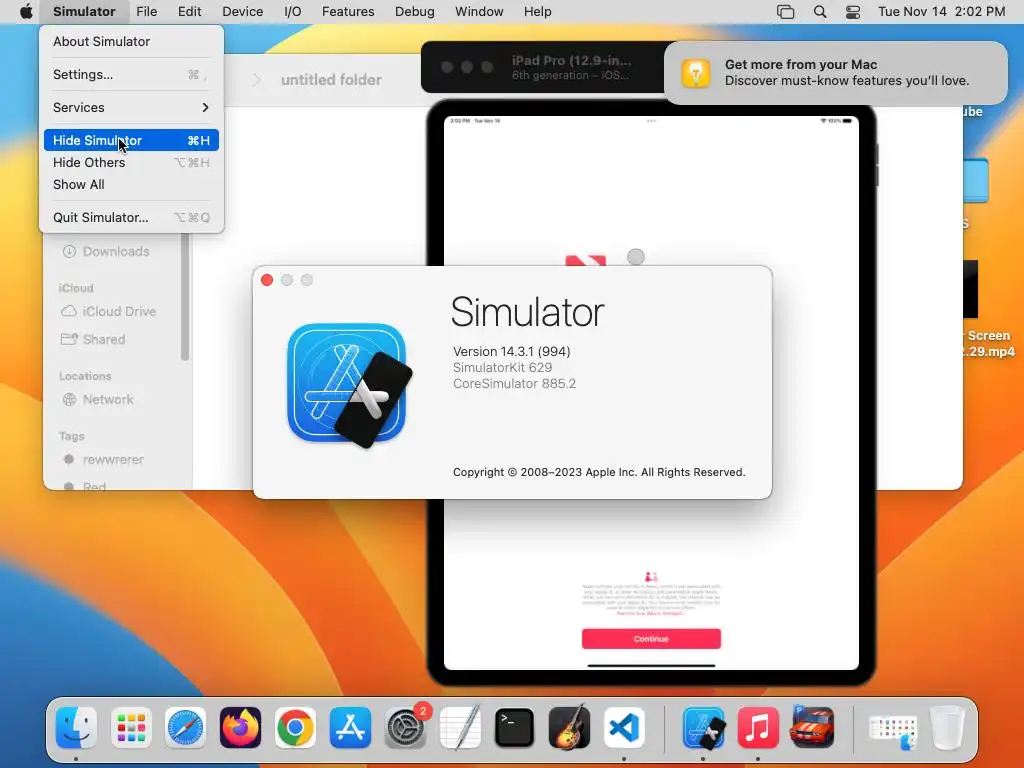Open the Edit menu
Screen dimensions: 1024x768
[x=189, y=11]
